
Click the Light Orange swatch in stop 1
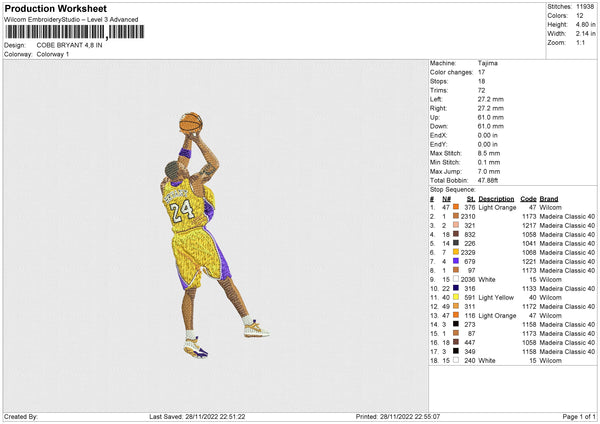coord(456,207)
